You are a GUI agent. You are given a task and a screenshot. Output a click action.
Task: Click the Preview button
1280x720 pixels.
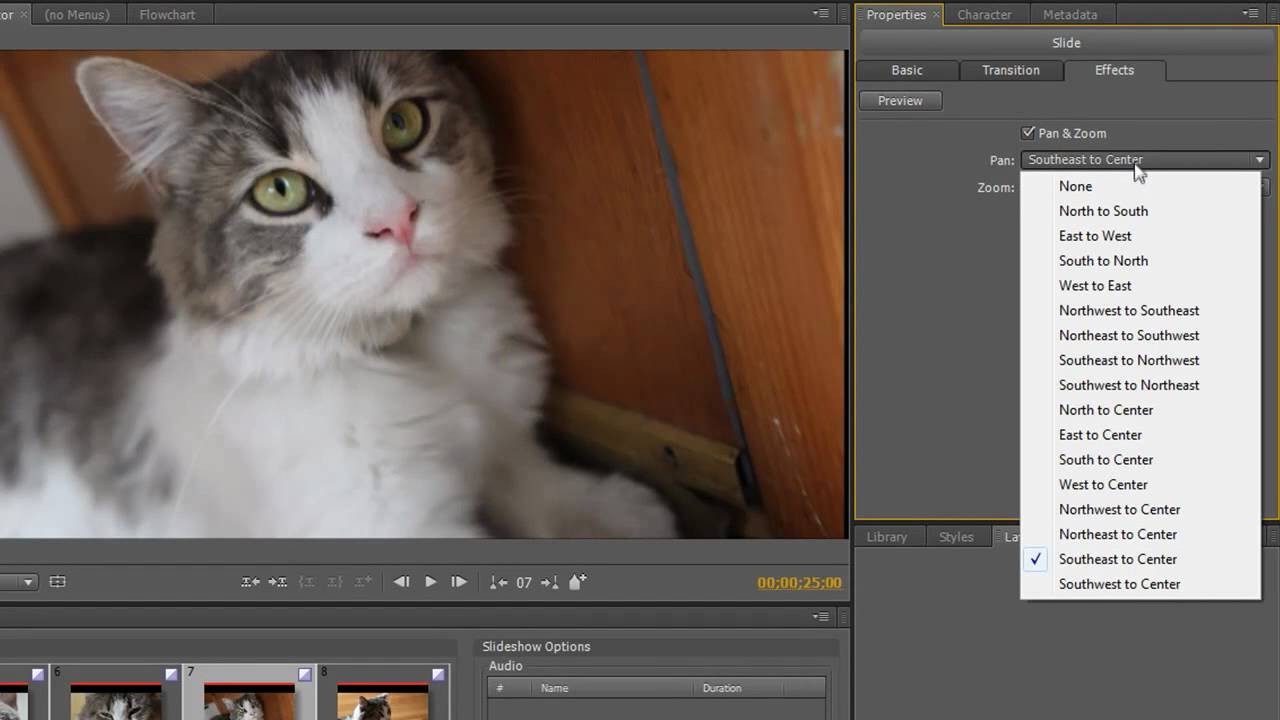coord(900,101)
